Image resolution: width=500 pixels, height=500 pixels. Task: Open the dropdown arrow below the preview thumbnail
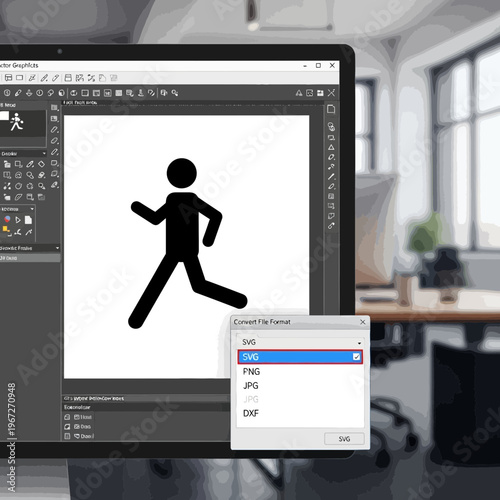click(x=44, y=153)
